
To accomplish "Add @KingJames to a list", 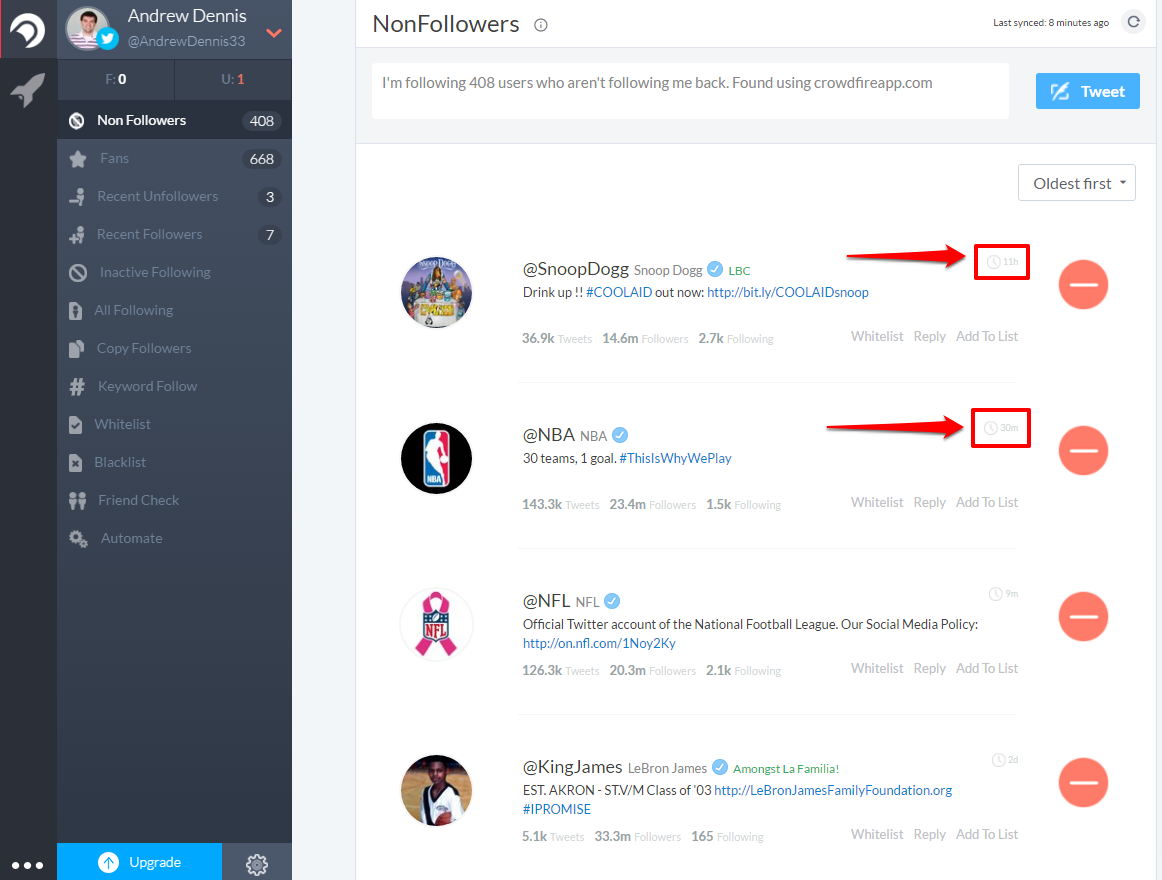I will coord(986,835).
